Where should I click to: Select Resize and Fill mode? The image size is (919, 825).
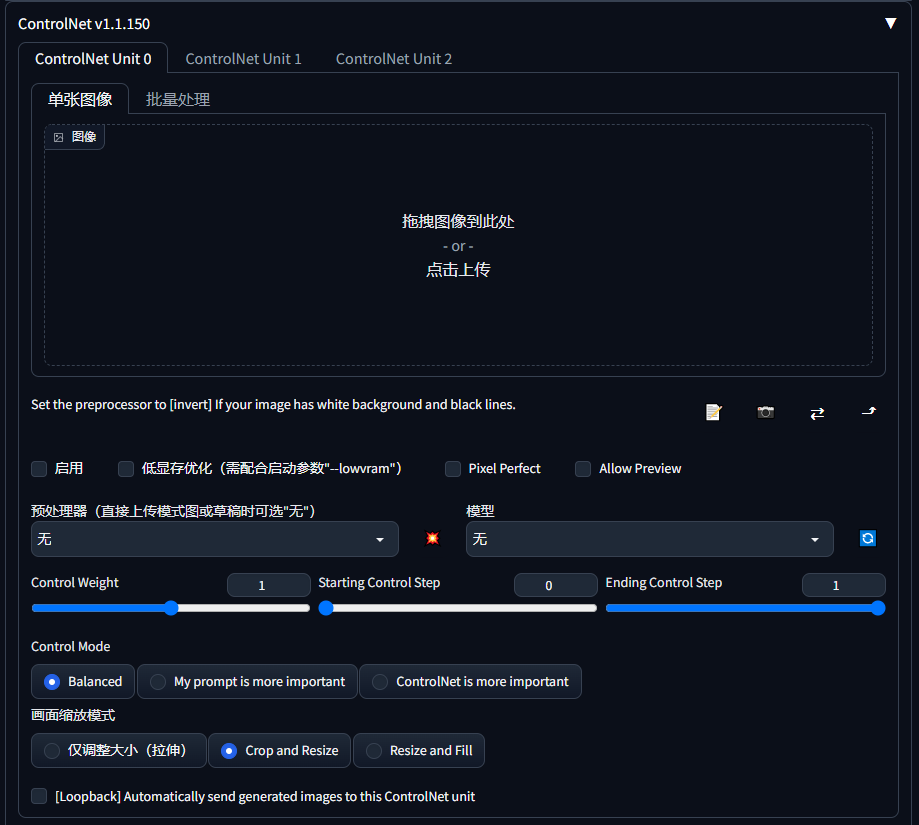(x=419, y=751)
